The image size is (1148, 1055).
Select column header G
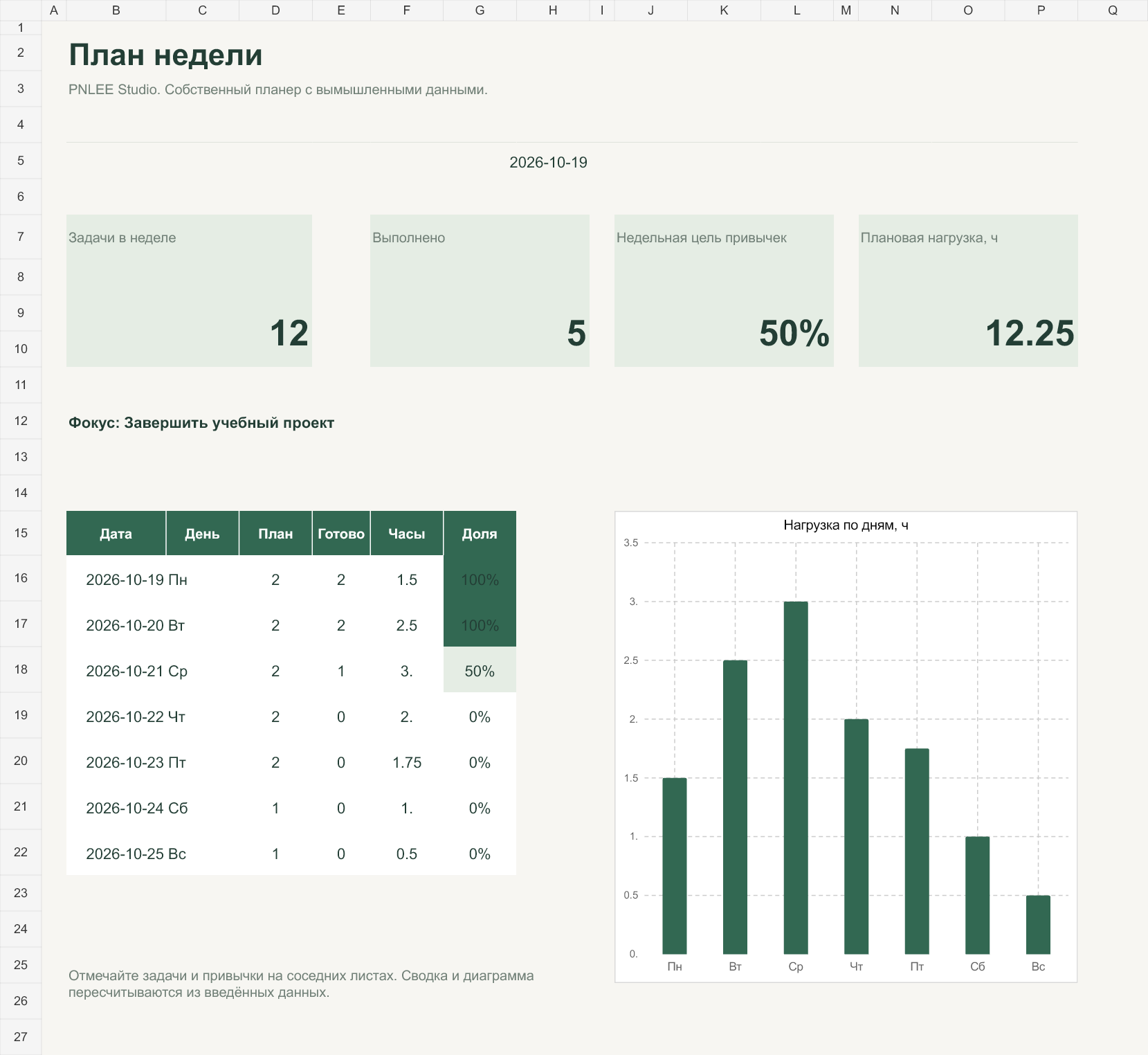[480, 10]
